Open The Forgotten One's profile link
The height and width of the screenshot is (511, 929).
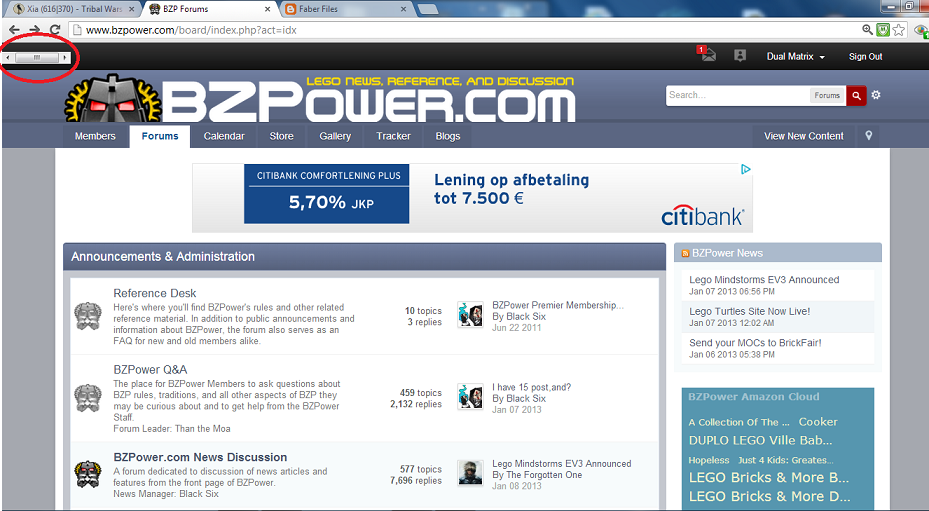544,475
